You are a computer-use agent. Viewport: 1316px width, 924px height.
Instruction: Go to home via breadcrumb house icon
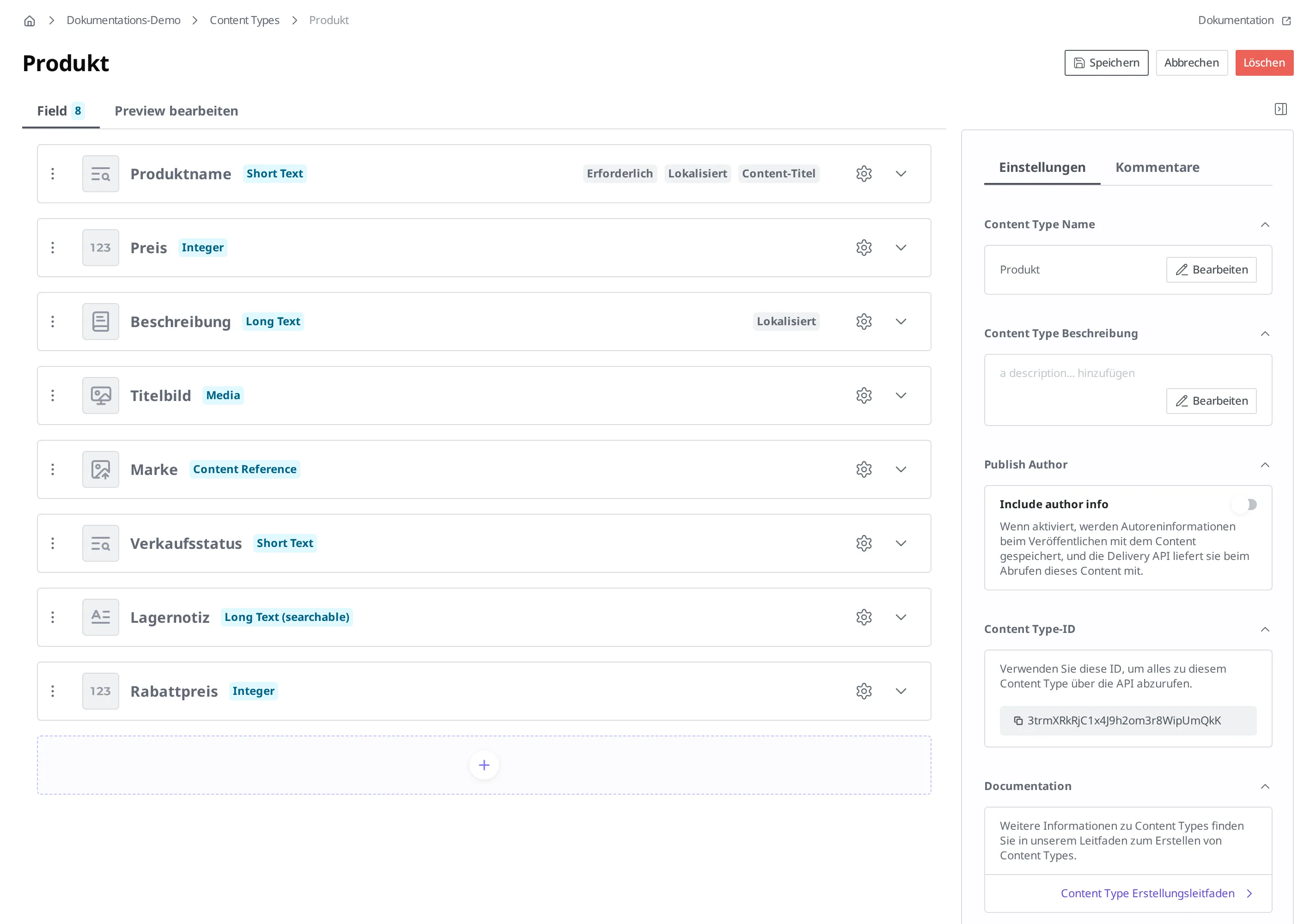[x=30, y=21]
